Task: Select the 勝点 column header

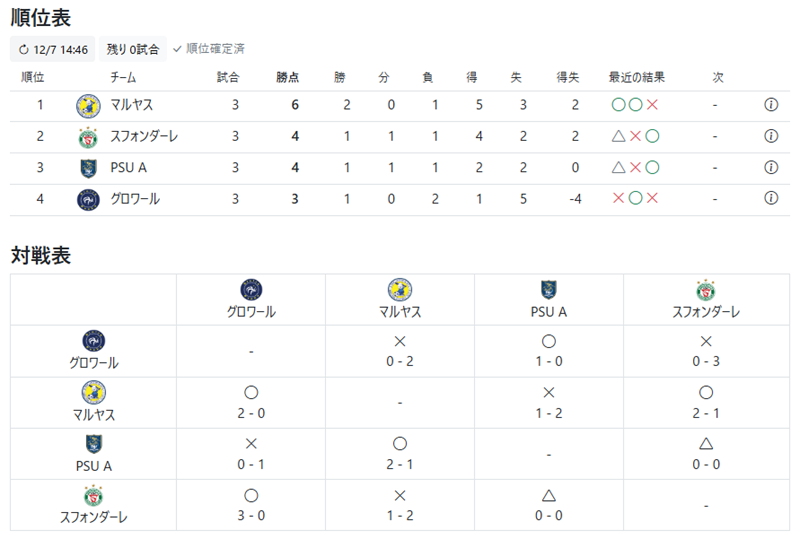Action: tap(287, 78)
